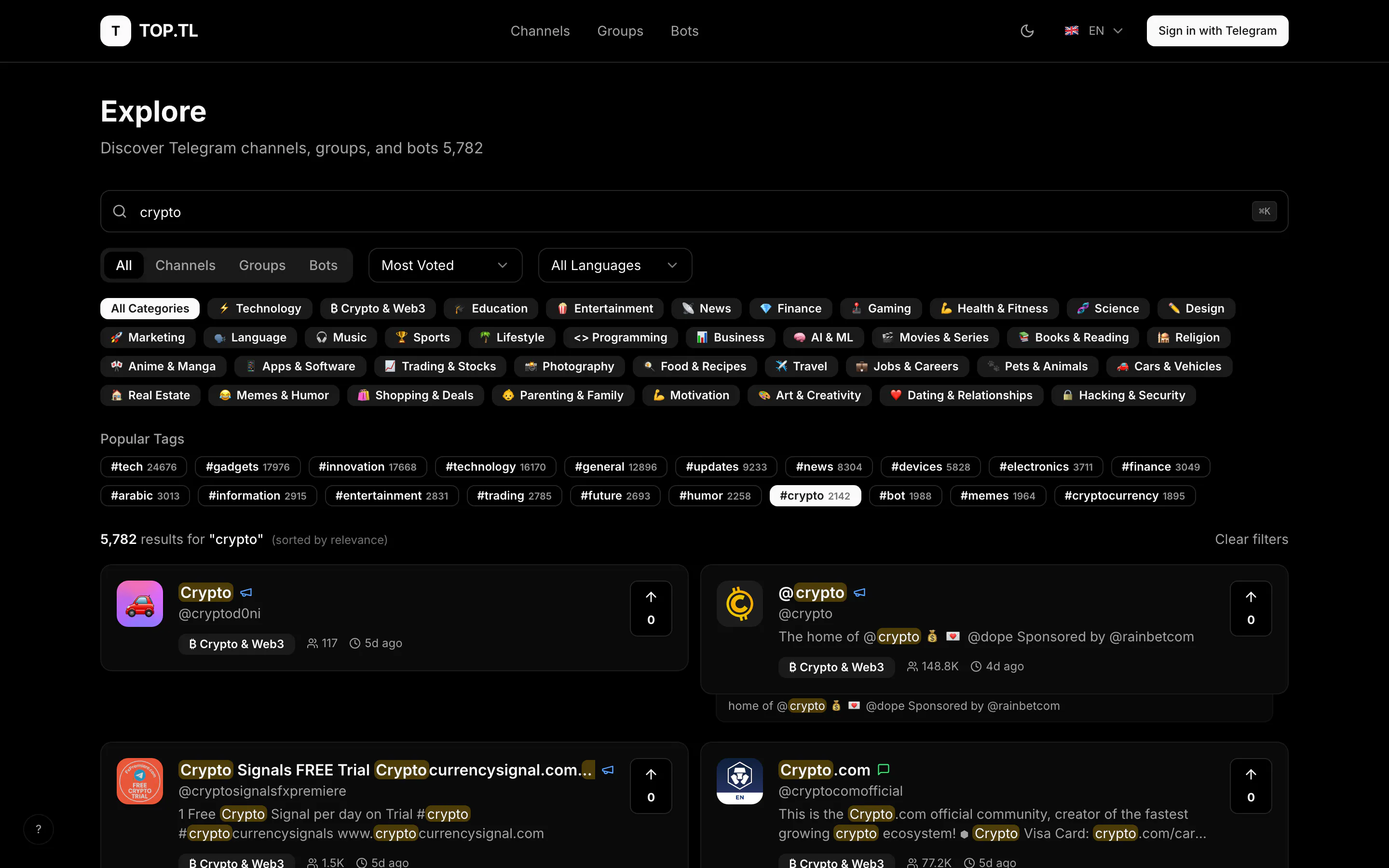Image resolution: width=1389 pixels, height=868 pixels.
Task: Select the Channels filter tab
Action: pos(185,265)
